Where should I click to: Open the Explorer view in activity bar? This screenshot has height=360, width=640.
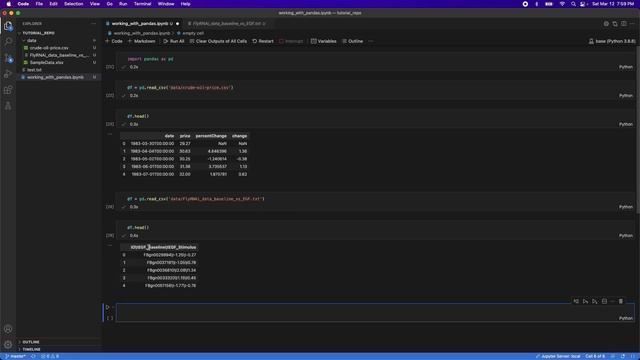8,26
